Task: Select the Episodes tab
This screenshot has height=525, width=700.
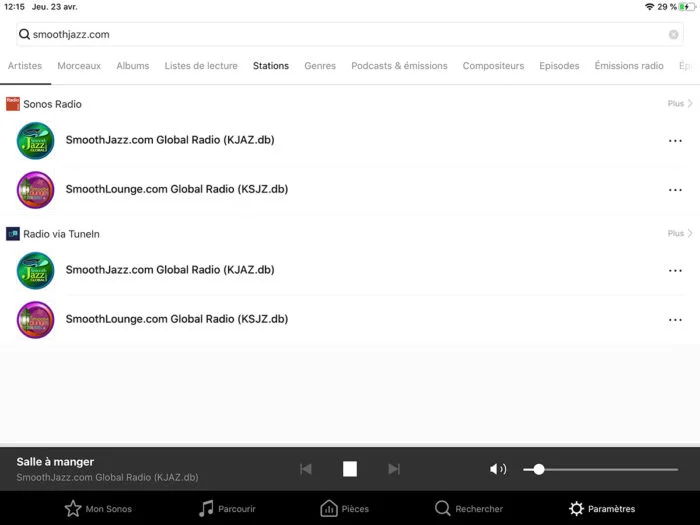Action: pyautogui.click(x=559, y=66)
